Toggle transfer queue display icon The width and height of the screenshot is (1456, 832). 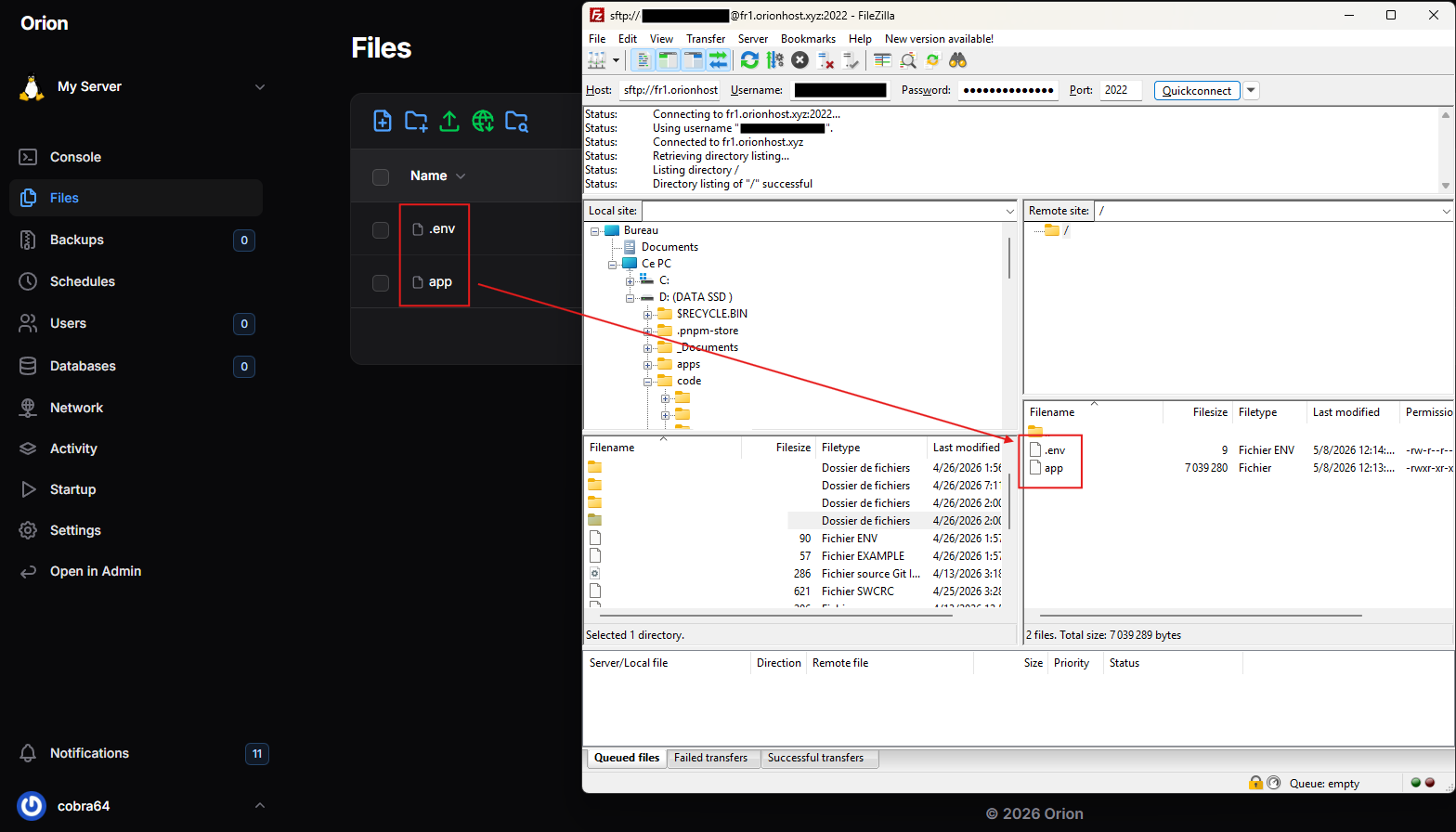click(718, 60)
